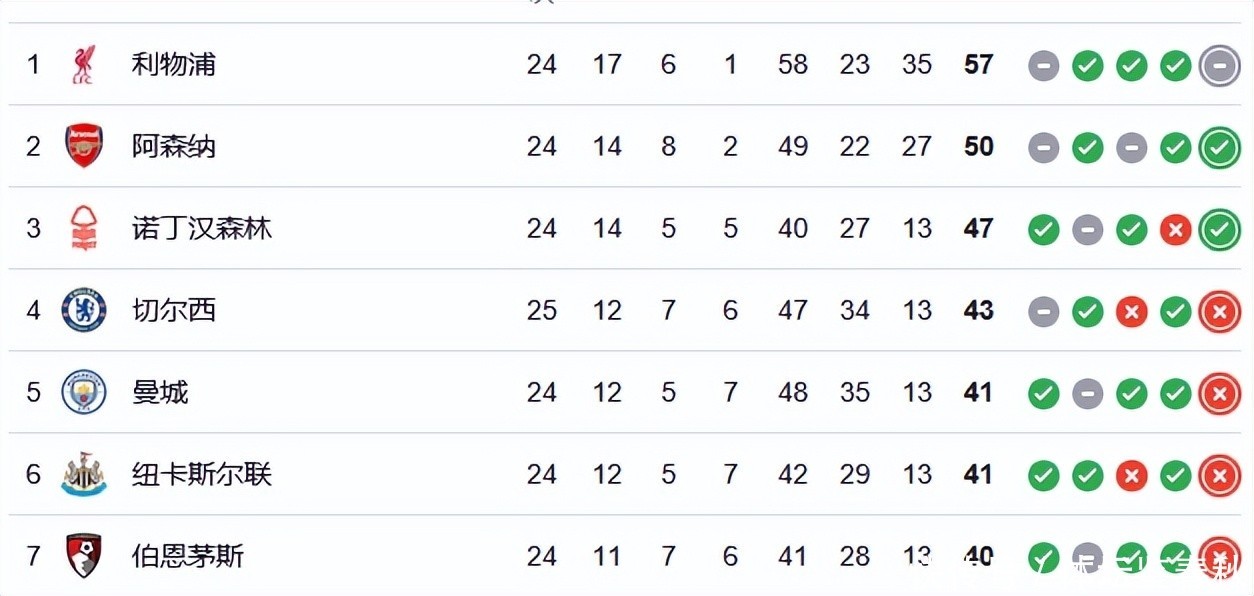This screenshot has width=1254, height=596.
Task: Click the Bournemouth club crest
Action: (x=84, y=555)
